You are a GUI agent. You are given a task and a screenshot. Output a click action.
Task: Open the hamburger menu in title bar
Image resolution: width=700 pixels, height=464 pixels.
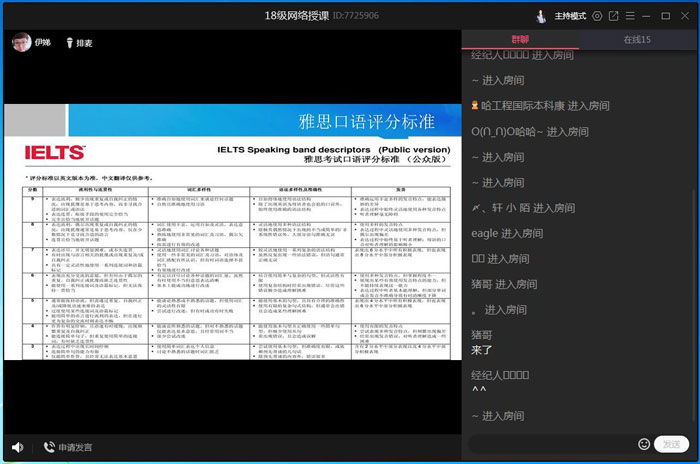tap(630, 16)
